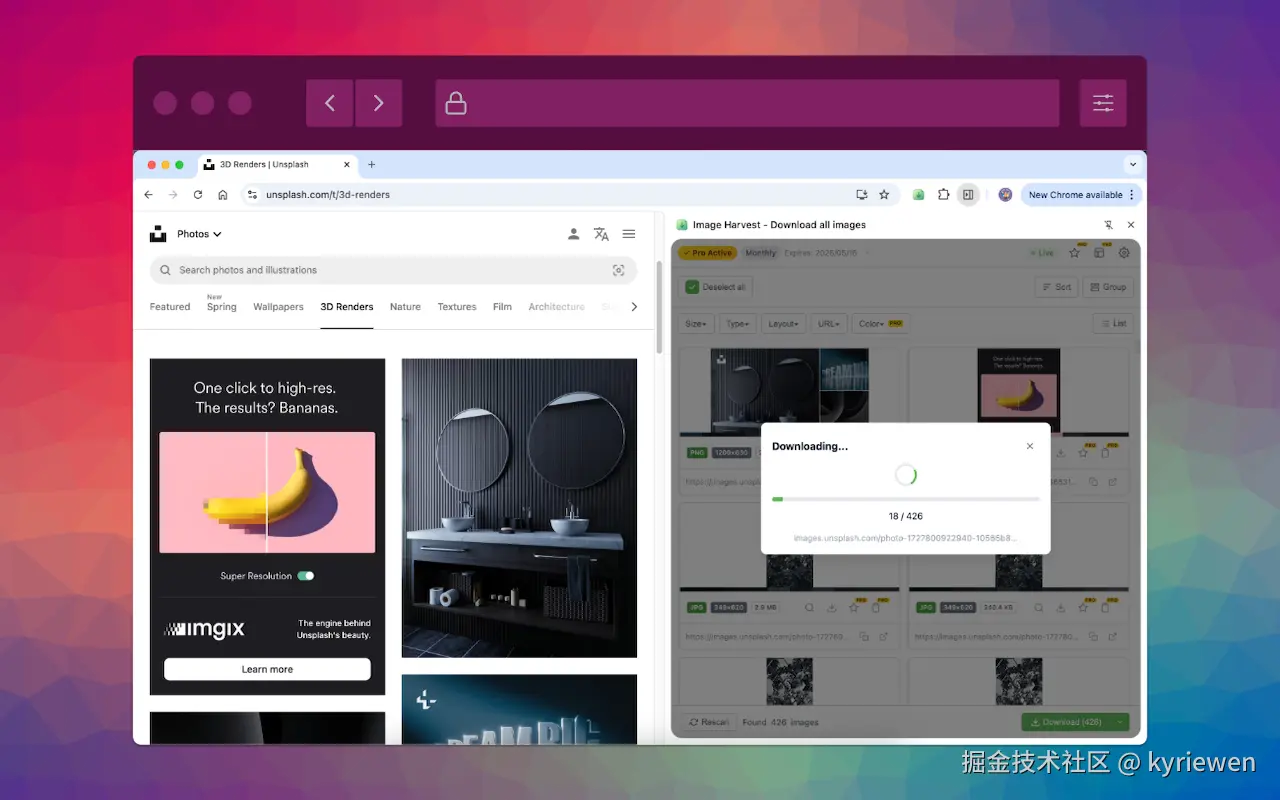Click the visual search camera icon

point(618,270)
